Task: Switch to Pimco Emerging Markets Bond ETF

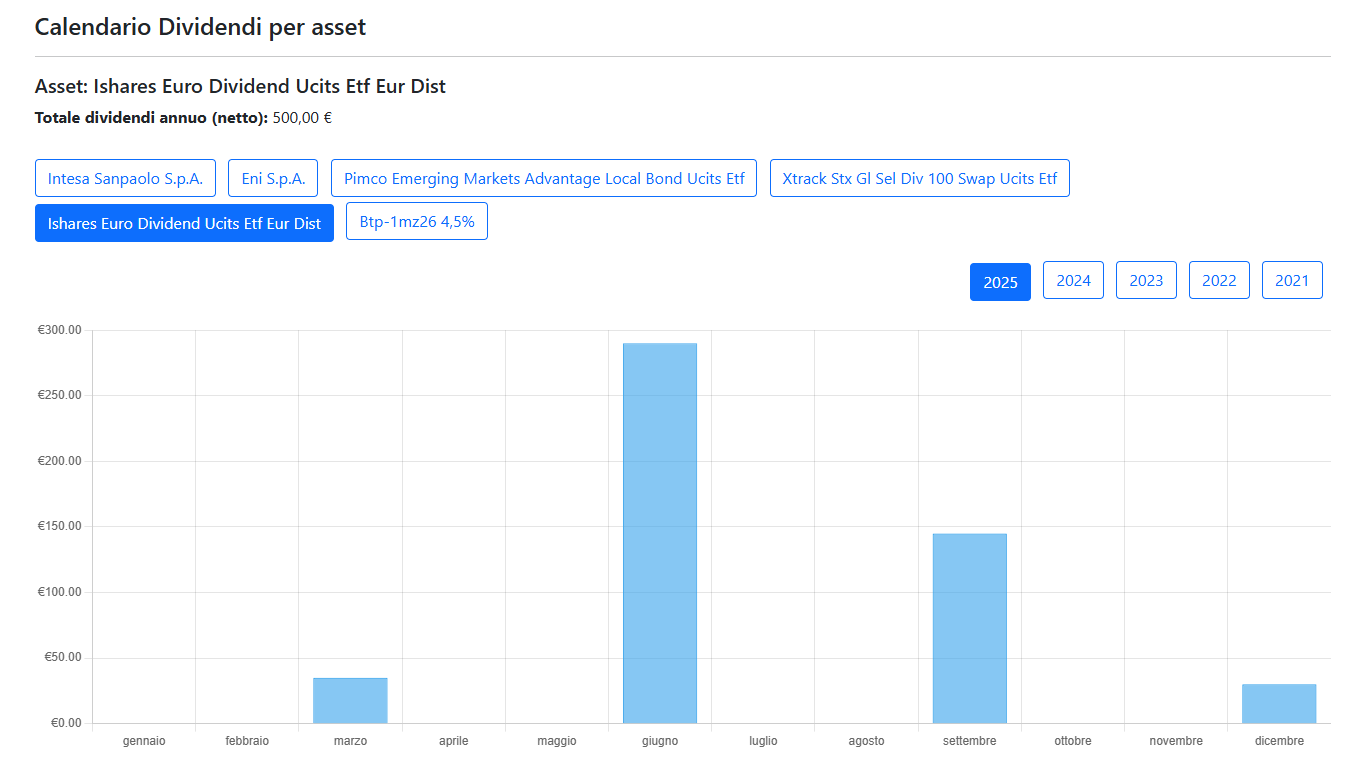Action: tap(544, 178)
